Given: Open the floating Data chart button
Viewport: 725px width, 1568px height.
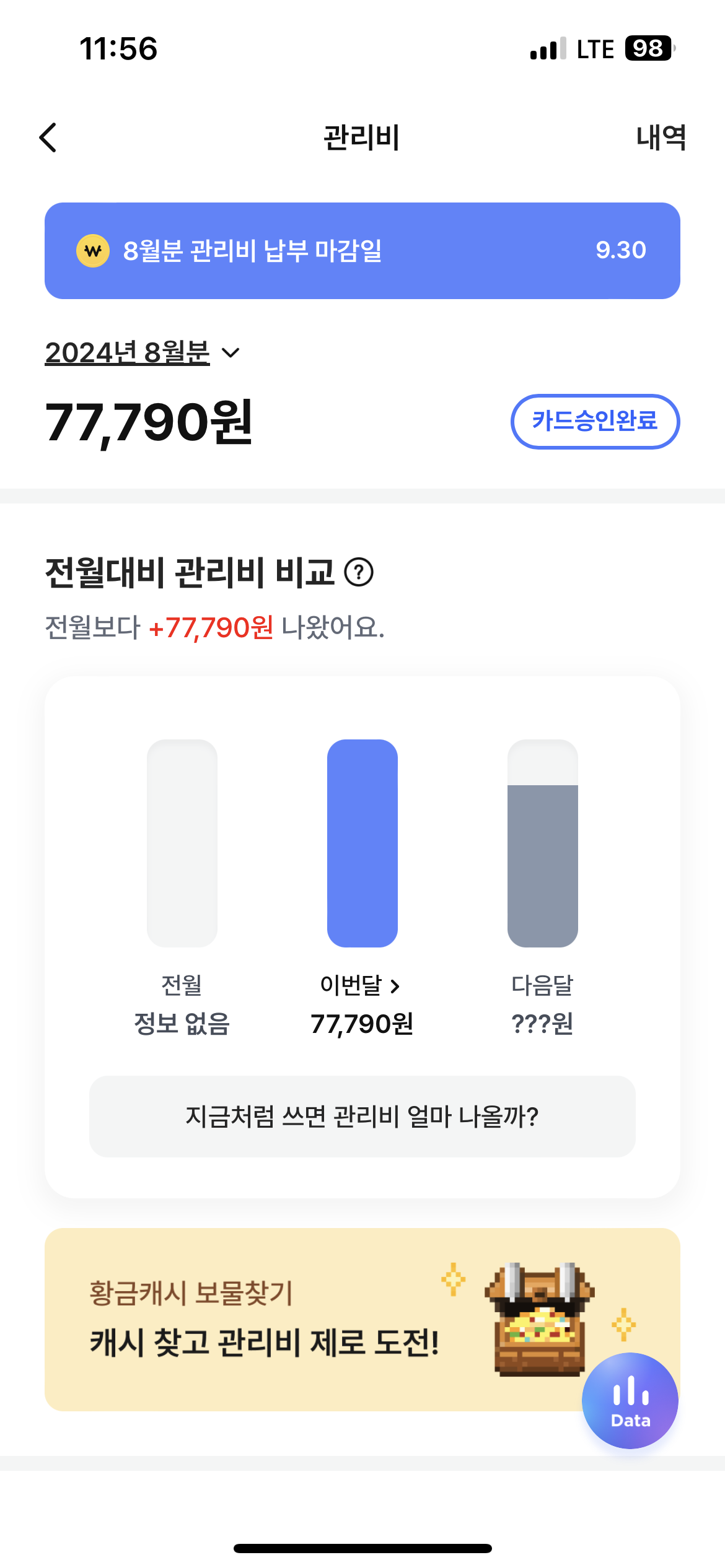Looking at the screenshot, I should 630,1400.
